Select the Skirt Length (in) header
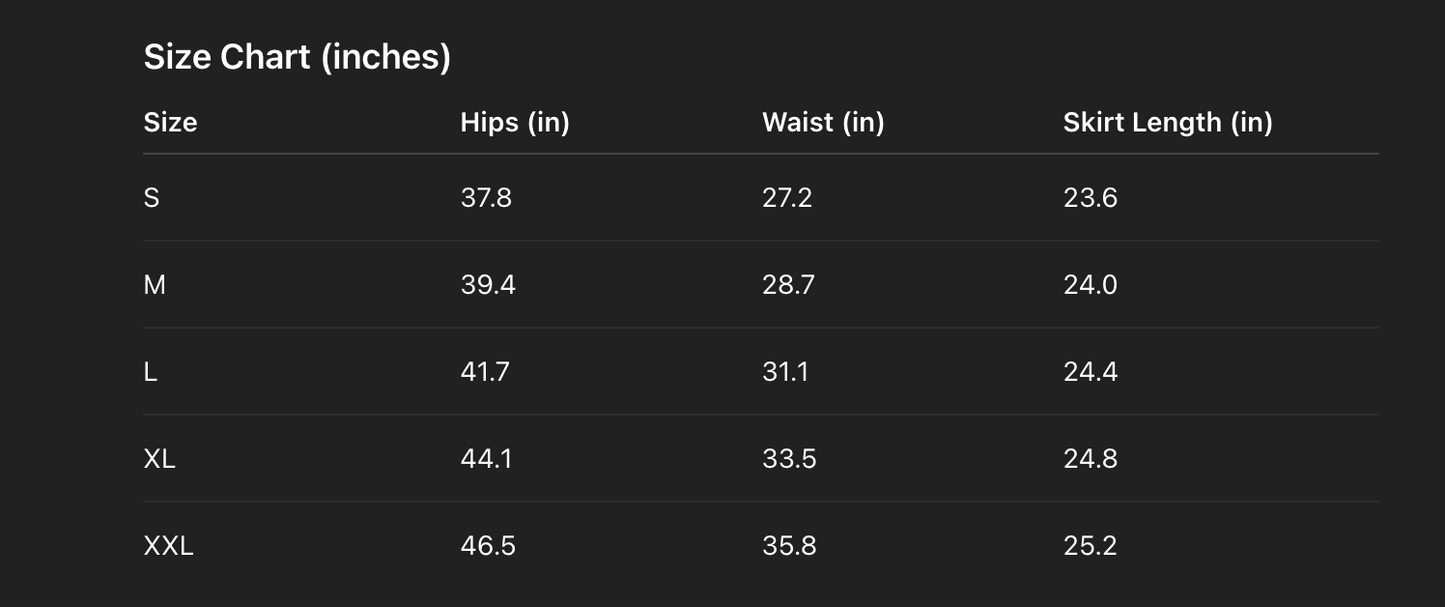The width and height of the screenshot is (1445, 607). [x=1167, y=122]
